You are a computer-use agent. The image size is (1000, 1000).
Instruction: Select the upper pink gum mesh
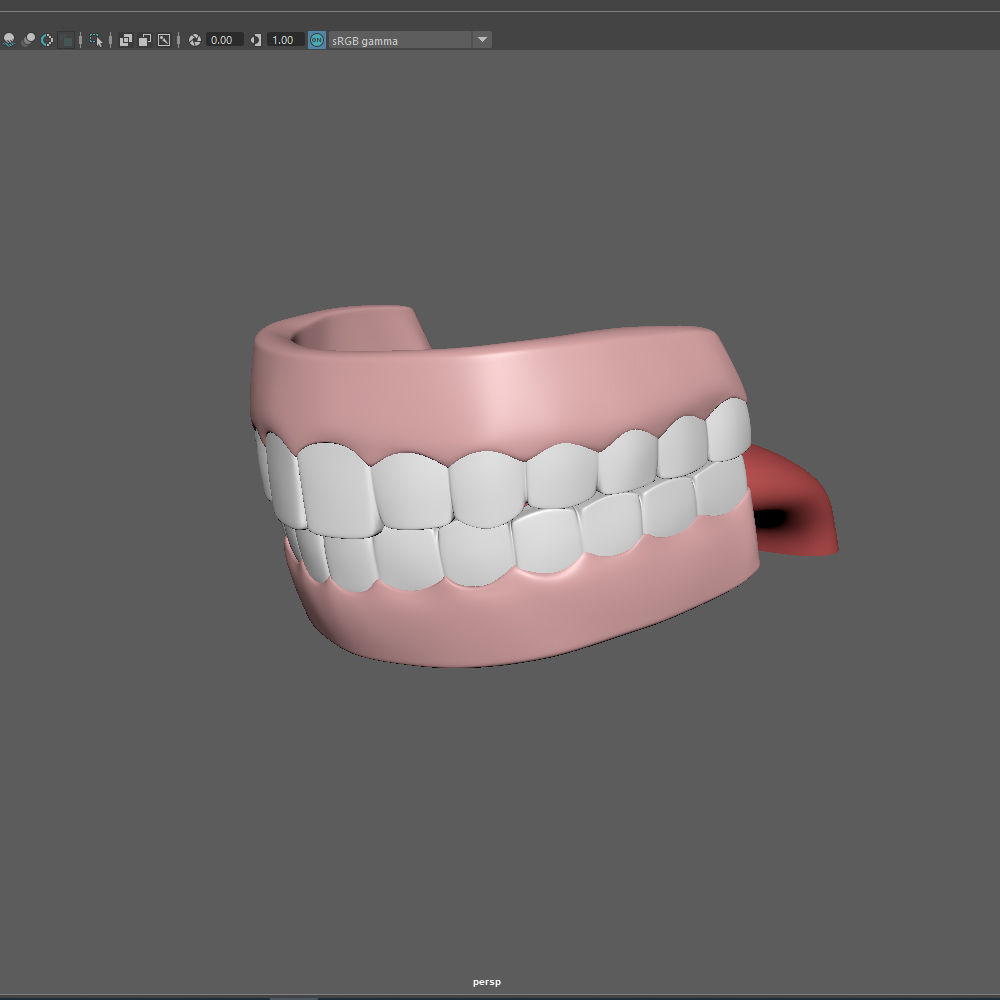(x=497, y=389)
